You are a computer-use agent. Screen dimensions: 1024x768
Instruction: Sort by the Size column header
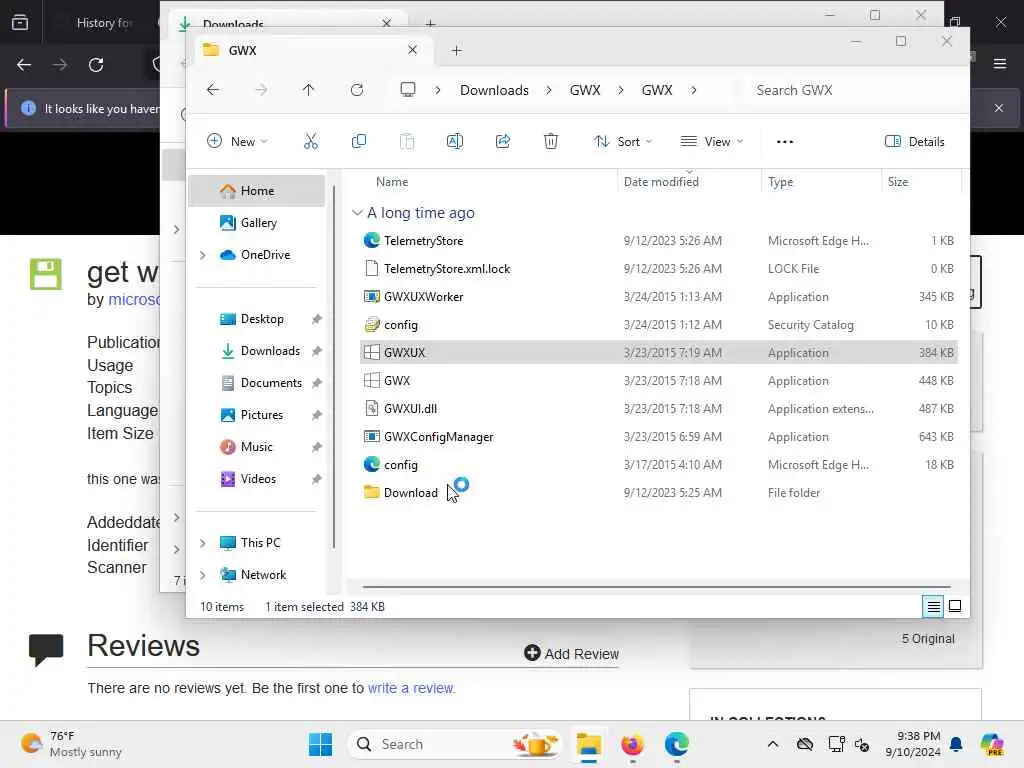(898, 182)
